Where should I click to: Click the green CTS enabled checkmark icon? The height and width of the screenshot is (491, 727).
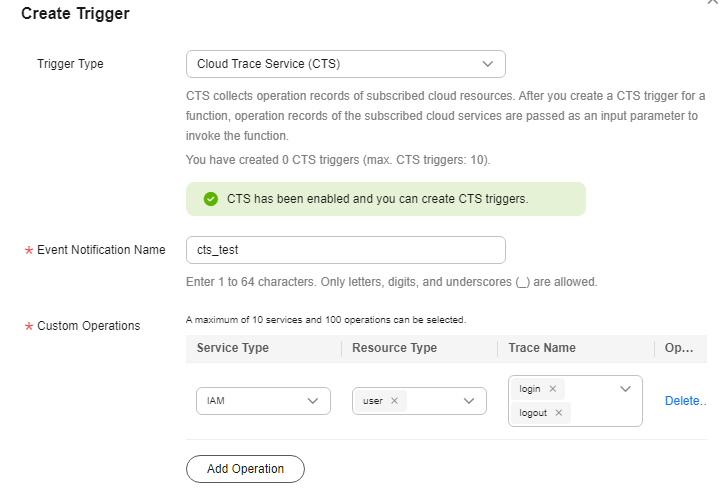click(210, 199)
